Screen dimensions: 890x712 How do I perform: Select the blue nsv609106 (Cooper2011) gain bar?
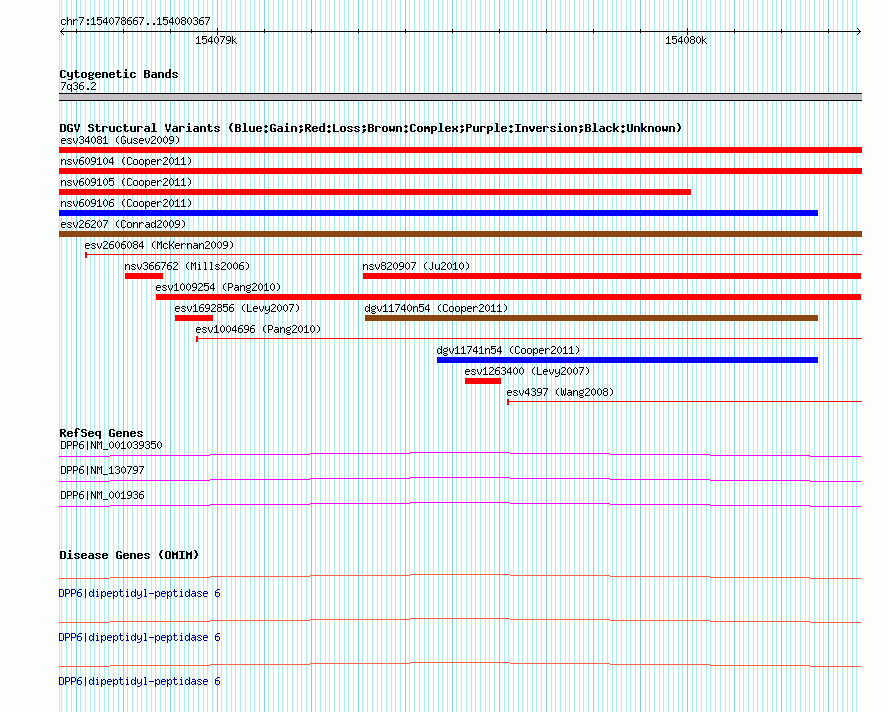[438, 213]
